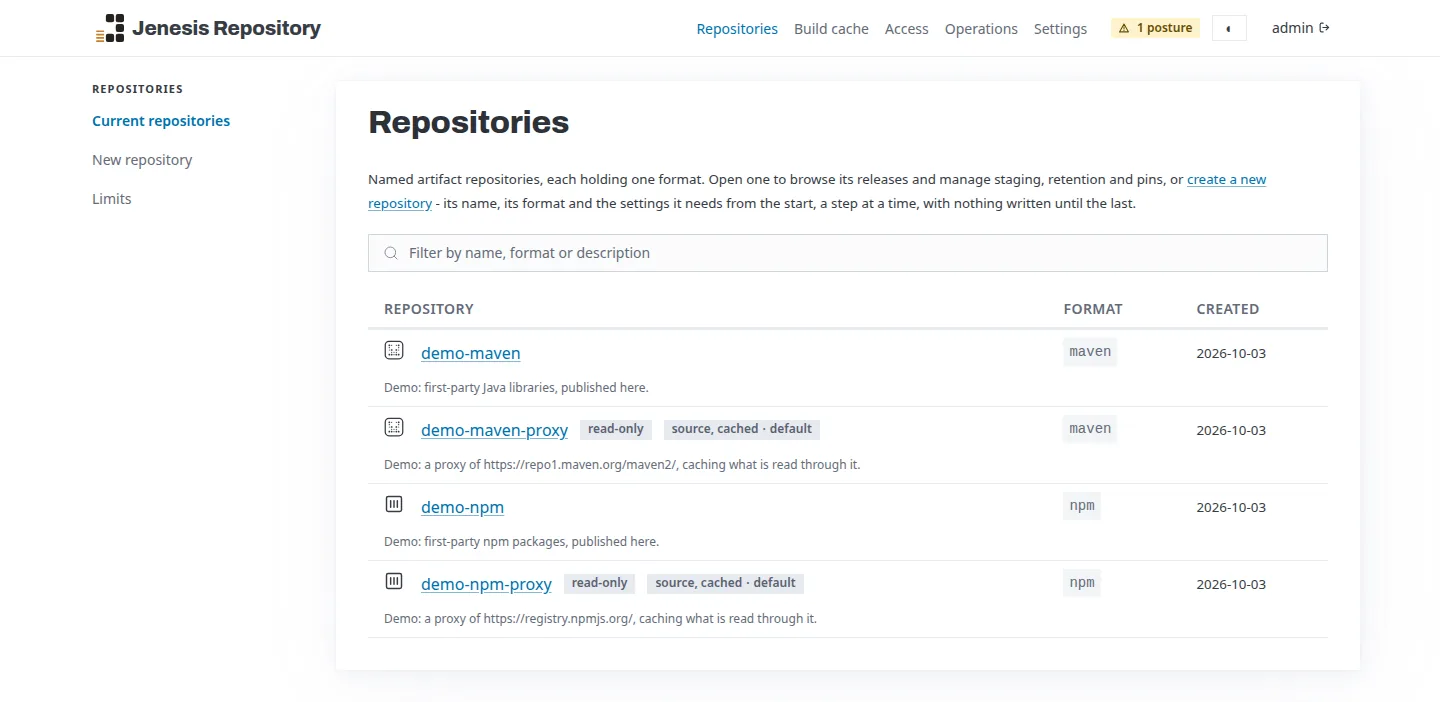Choose New repository in the sidebar
This screenshot has height=702, width=1440.
pos(142,160)
